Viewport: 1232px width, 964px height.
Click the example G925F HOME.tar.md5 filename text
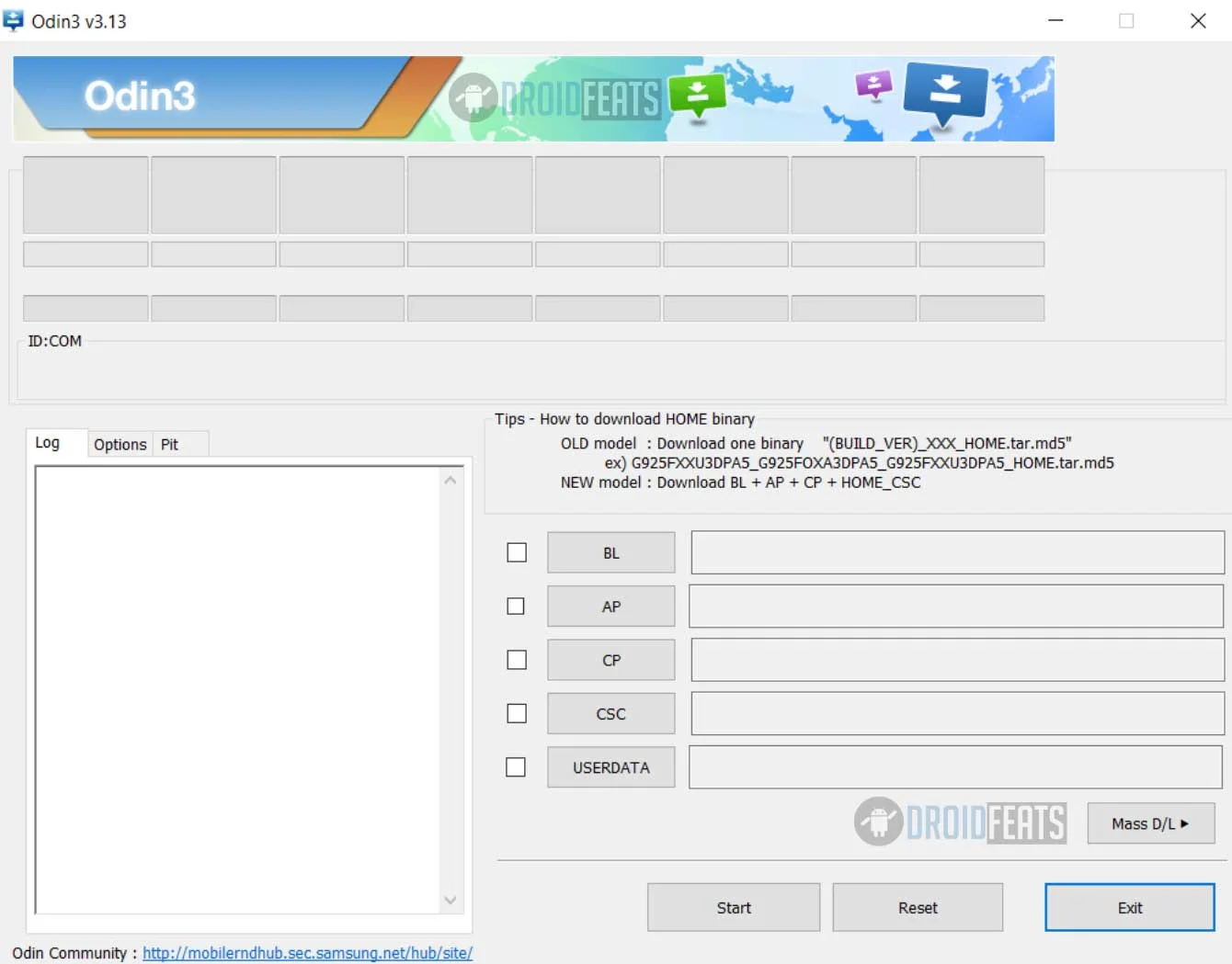click(x=872, y=463)
